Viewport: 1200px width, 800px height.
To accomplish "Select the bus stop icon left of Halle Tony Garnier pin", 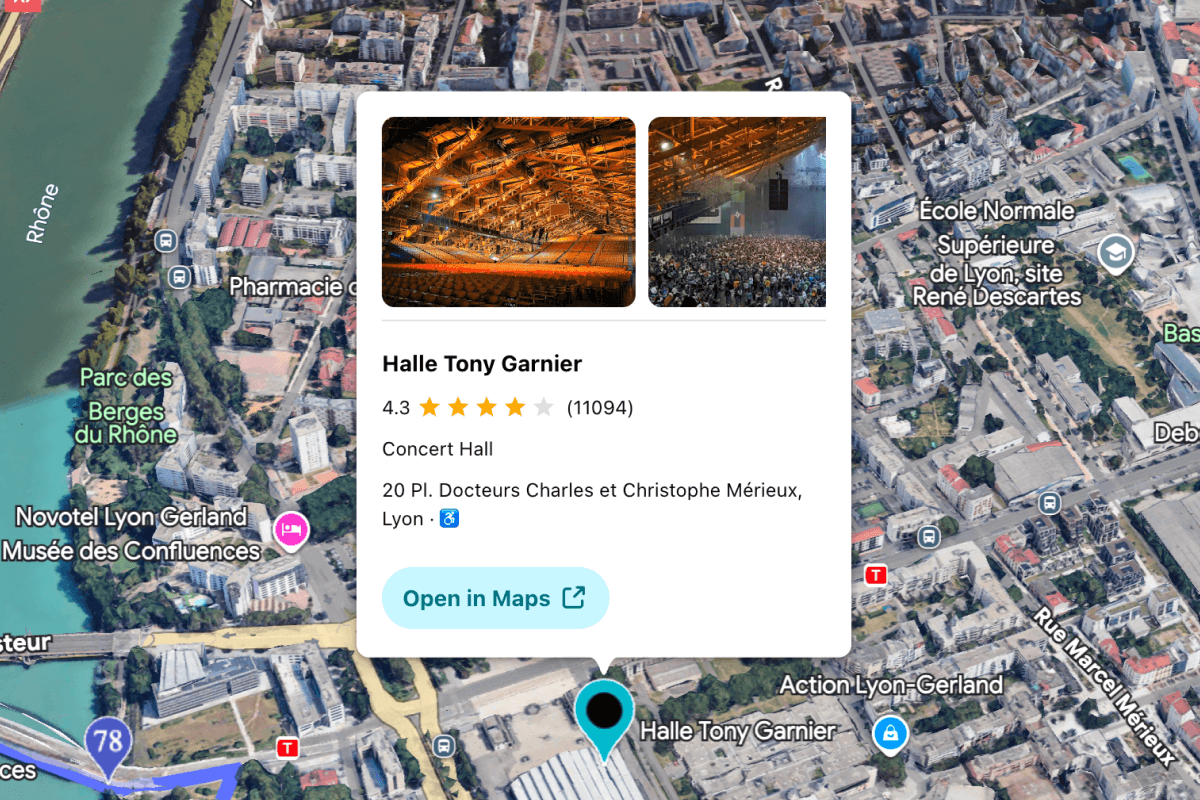I will click(445, 745).
